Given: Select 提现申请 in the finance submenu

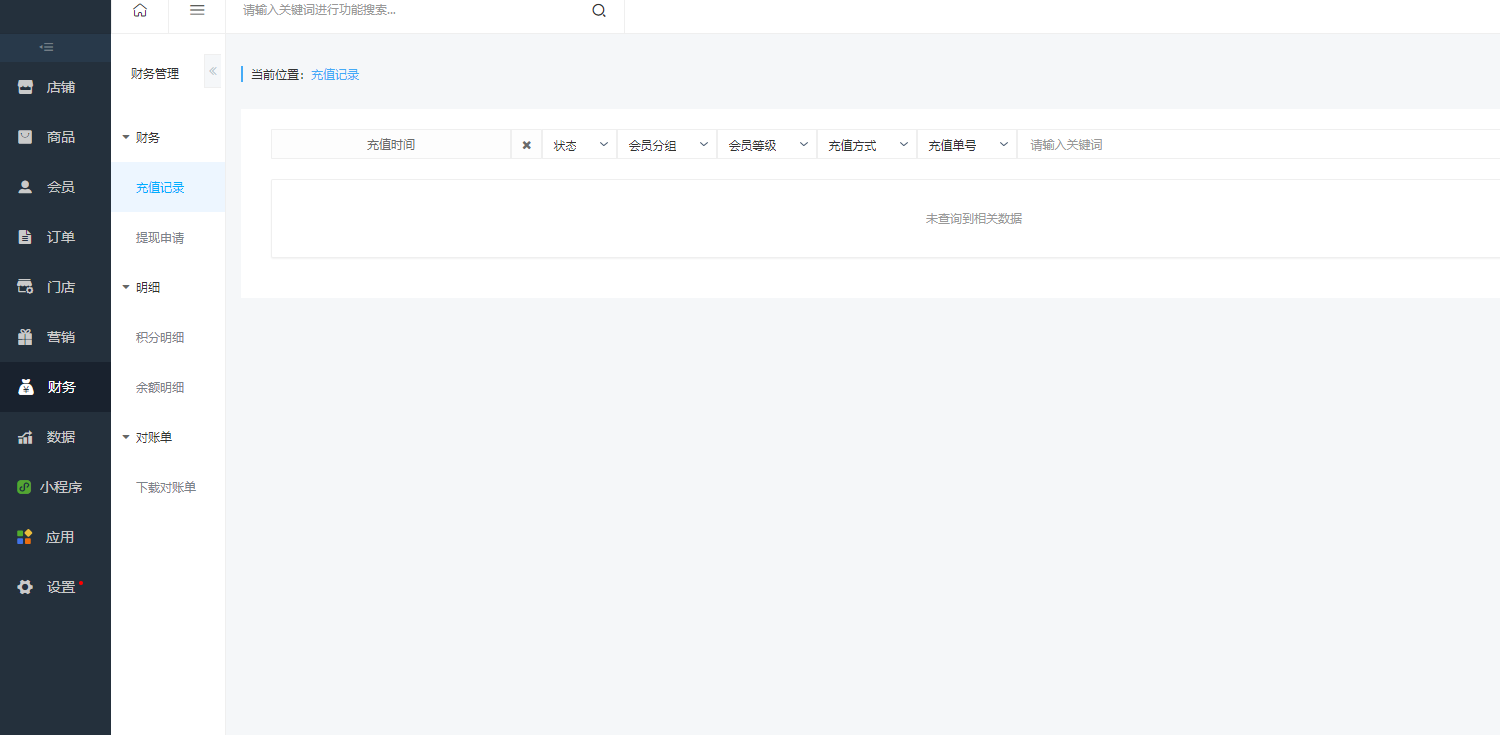Looking at the screenshot, I should coord(160,238).
